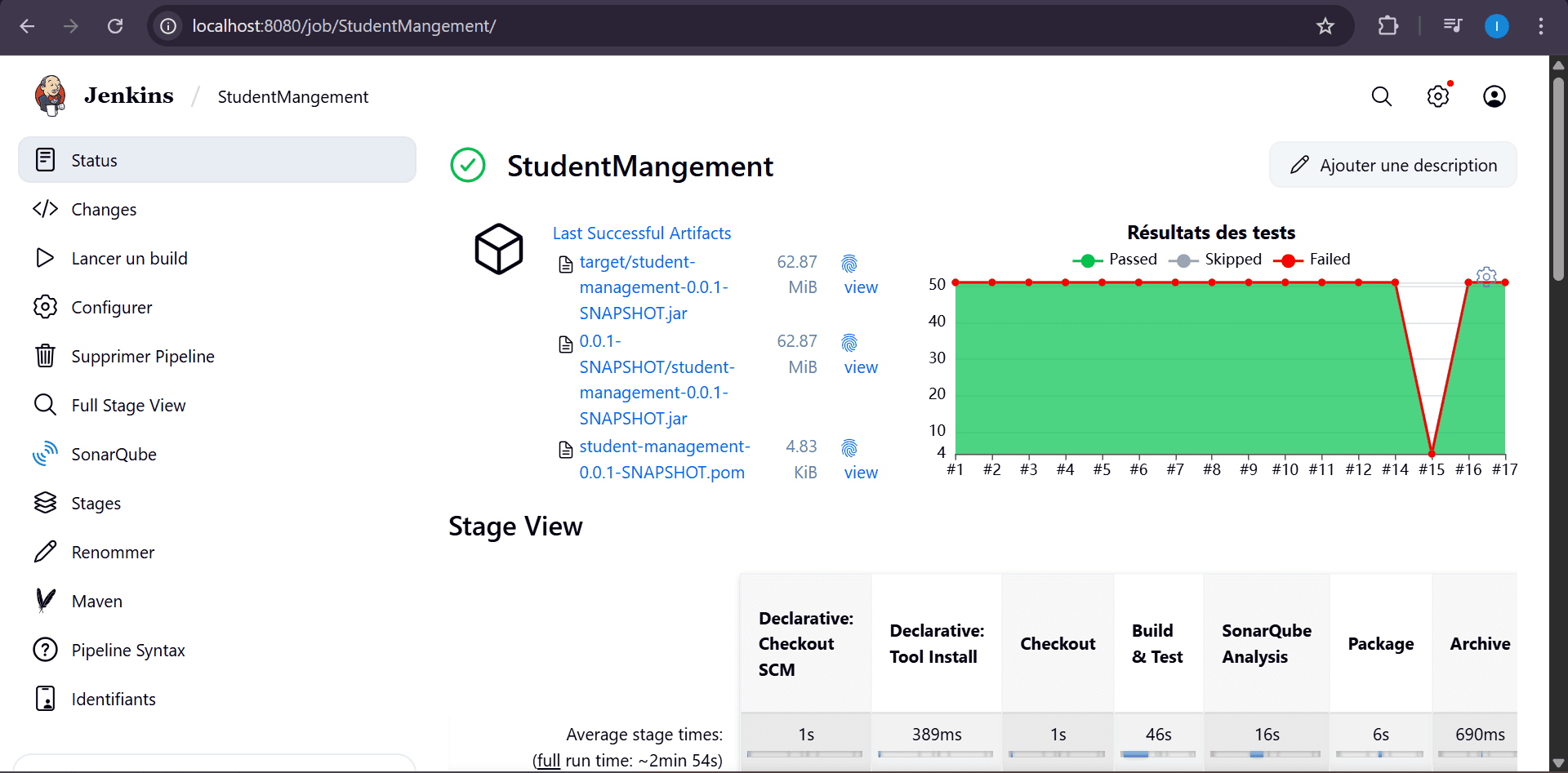Image resolution: width=1568 pixels, height=773 pixels.
Task: Click the Declarative: Tool Install stage header
Action: (x=937, y=643)
